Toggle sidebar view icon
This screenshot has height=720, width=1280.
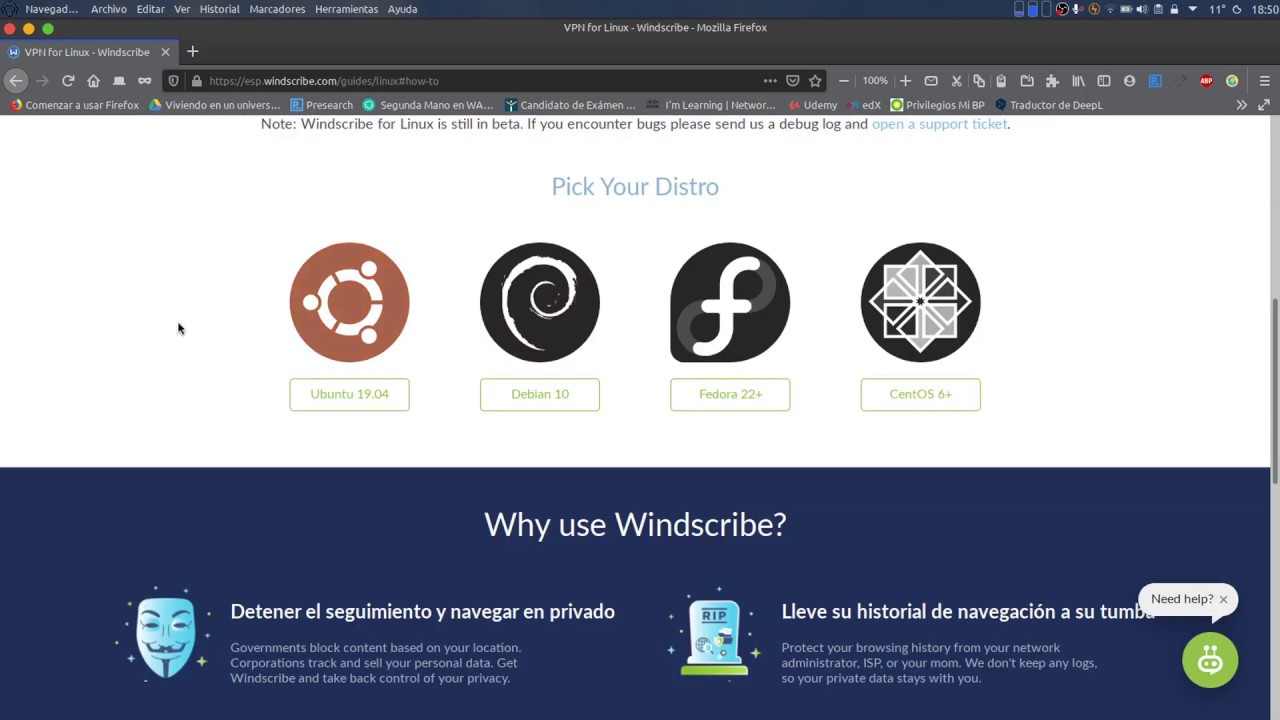(x=1104, y=81)
